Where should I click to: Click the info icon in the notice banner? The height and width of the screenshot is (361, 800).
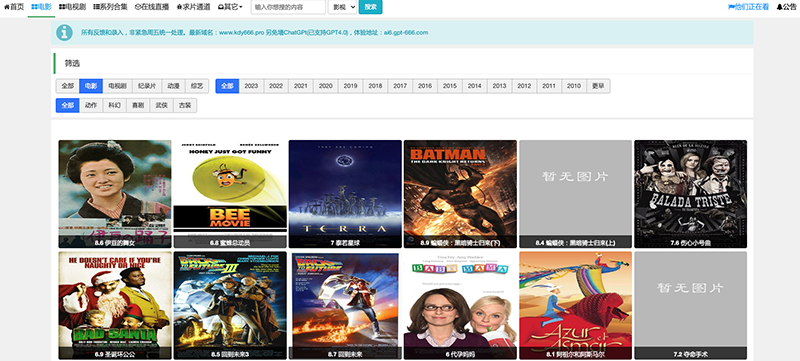[64, 32]
